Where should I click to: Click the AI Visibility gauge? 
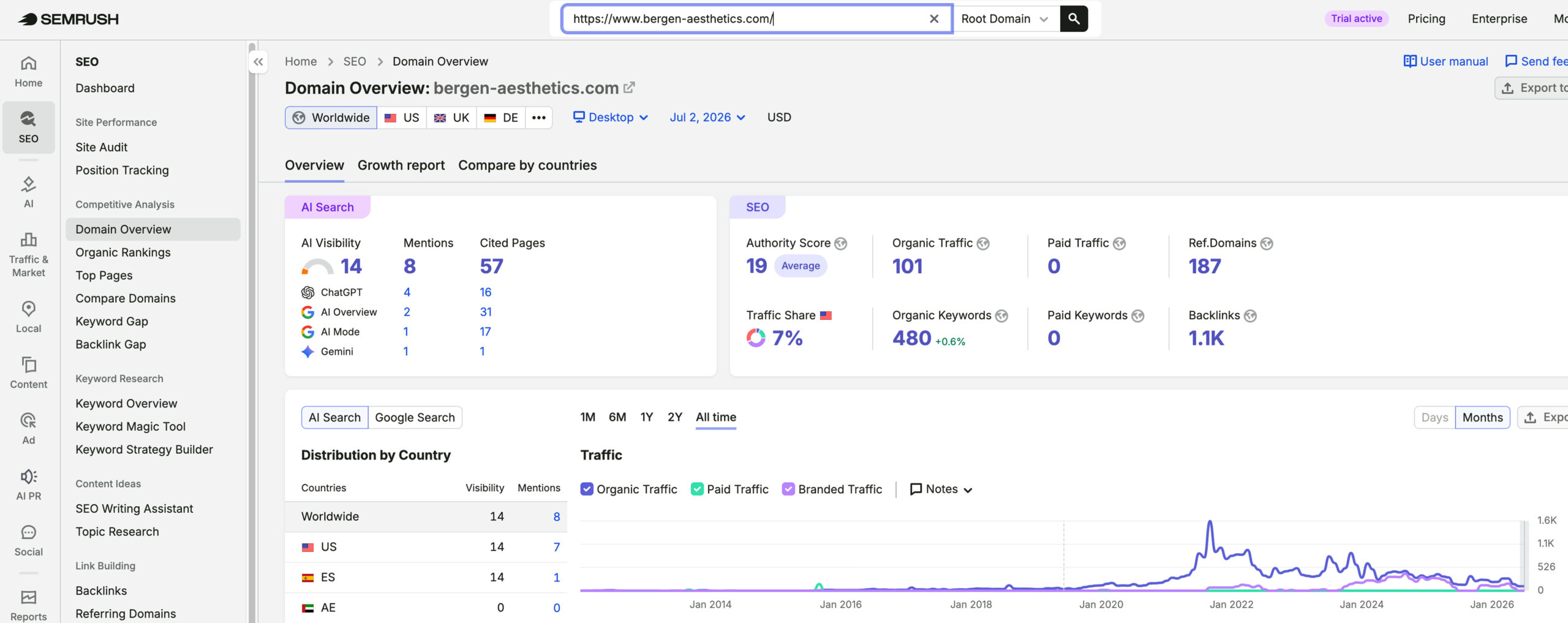point(317,266)
